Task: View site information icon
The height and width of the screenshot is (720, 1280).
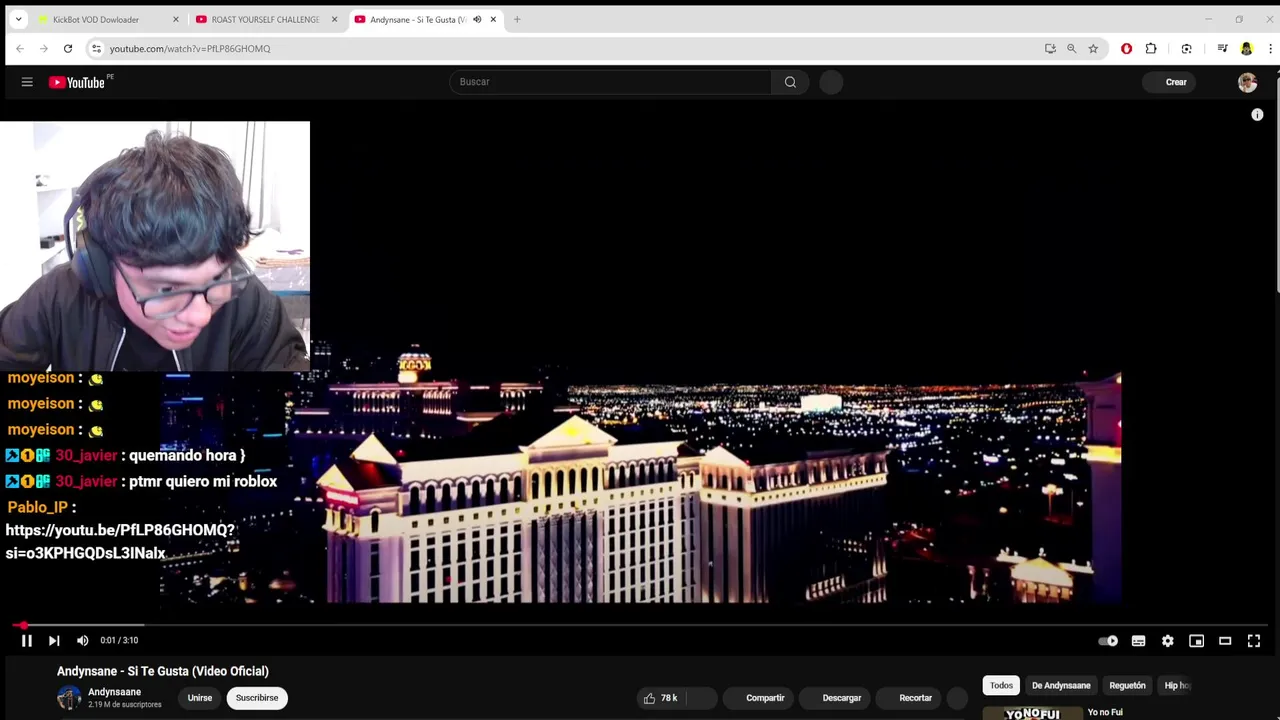Action: coord(96,48)
